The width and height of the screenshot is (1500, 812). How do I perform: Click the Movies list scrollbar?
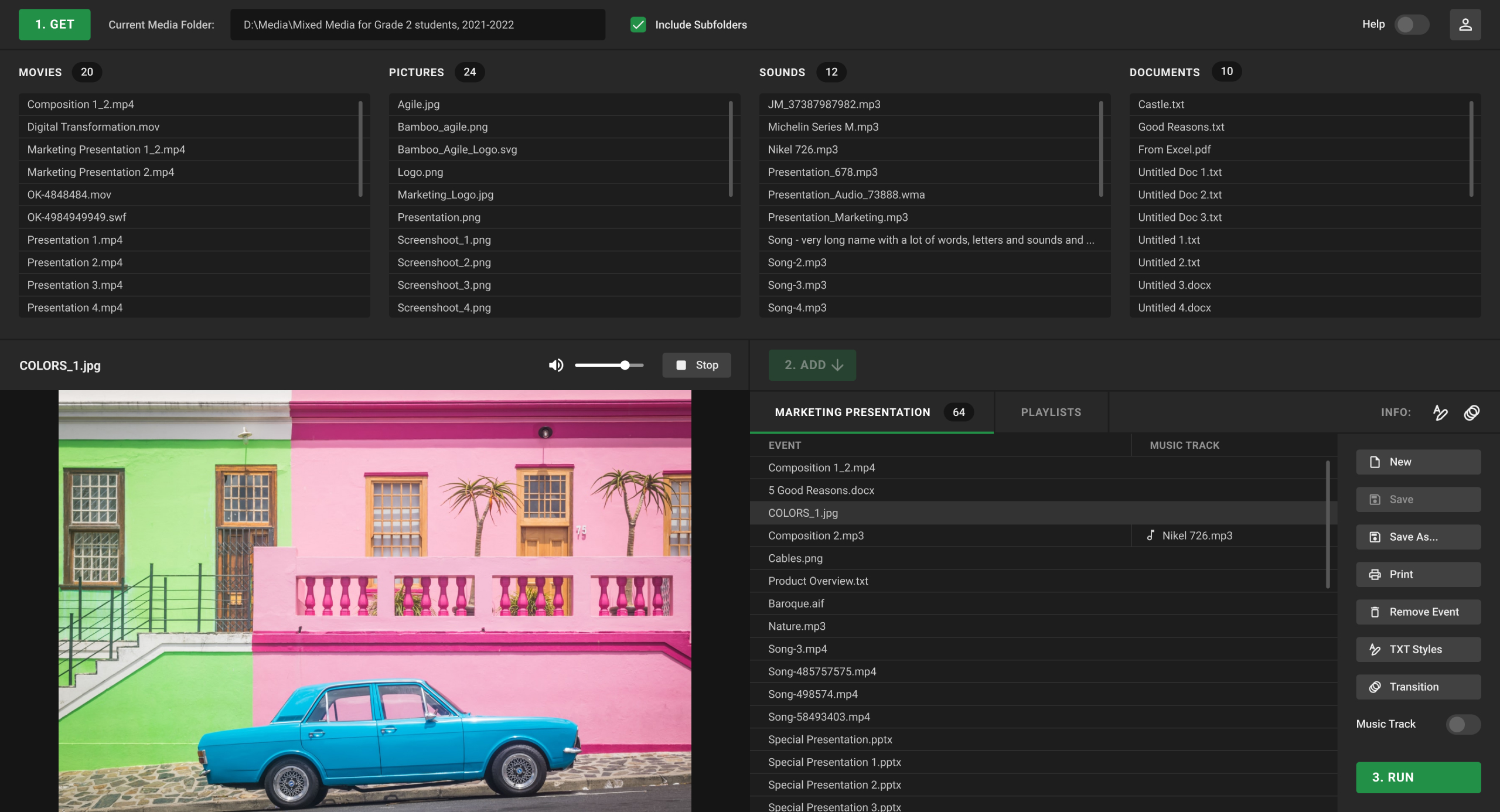coord(360,149)
